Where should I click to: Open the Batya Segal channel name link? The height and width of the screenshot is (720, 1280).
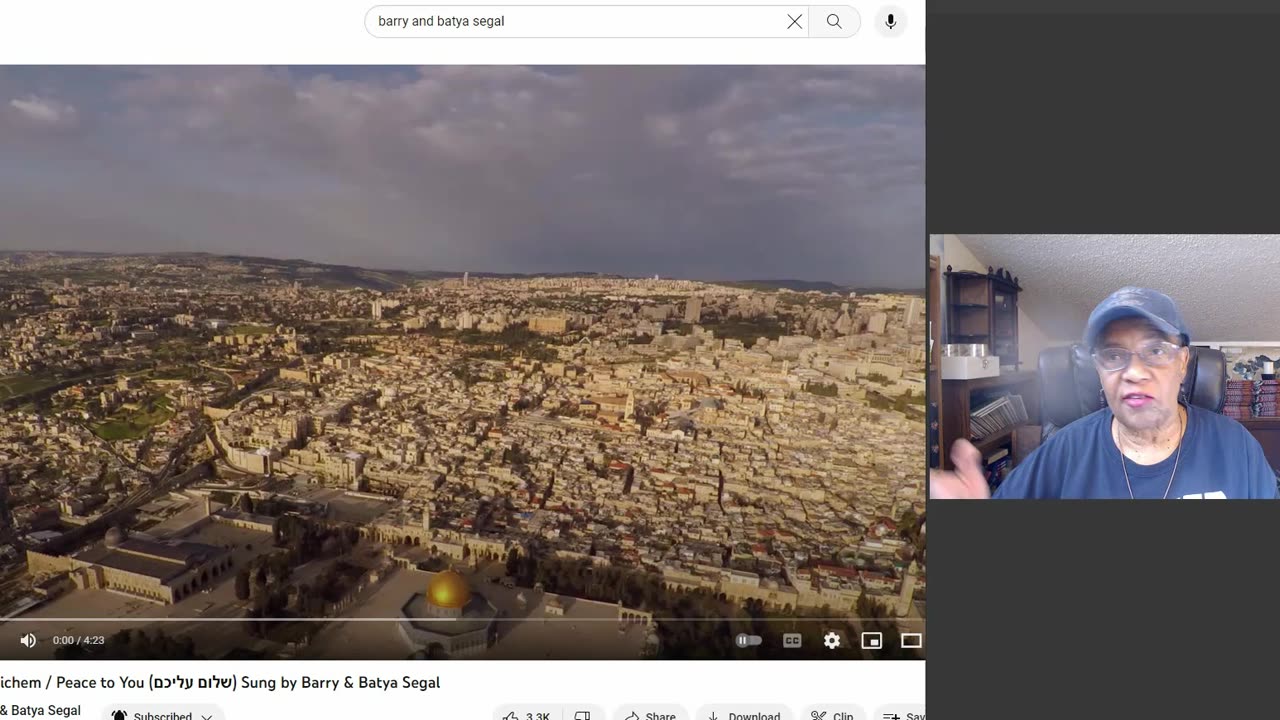[40, 711]
